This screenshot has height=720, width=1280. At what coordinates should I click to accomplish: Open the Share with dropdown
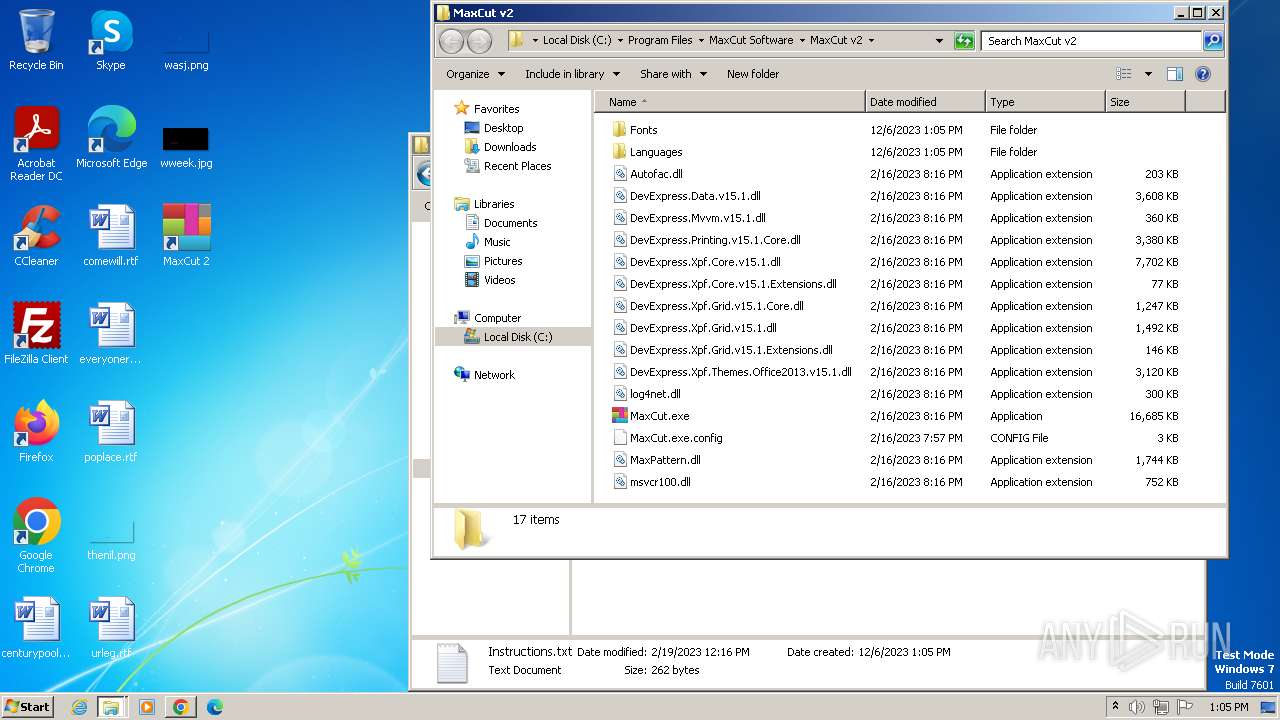click(x=673, y=74)
